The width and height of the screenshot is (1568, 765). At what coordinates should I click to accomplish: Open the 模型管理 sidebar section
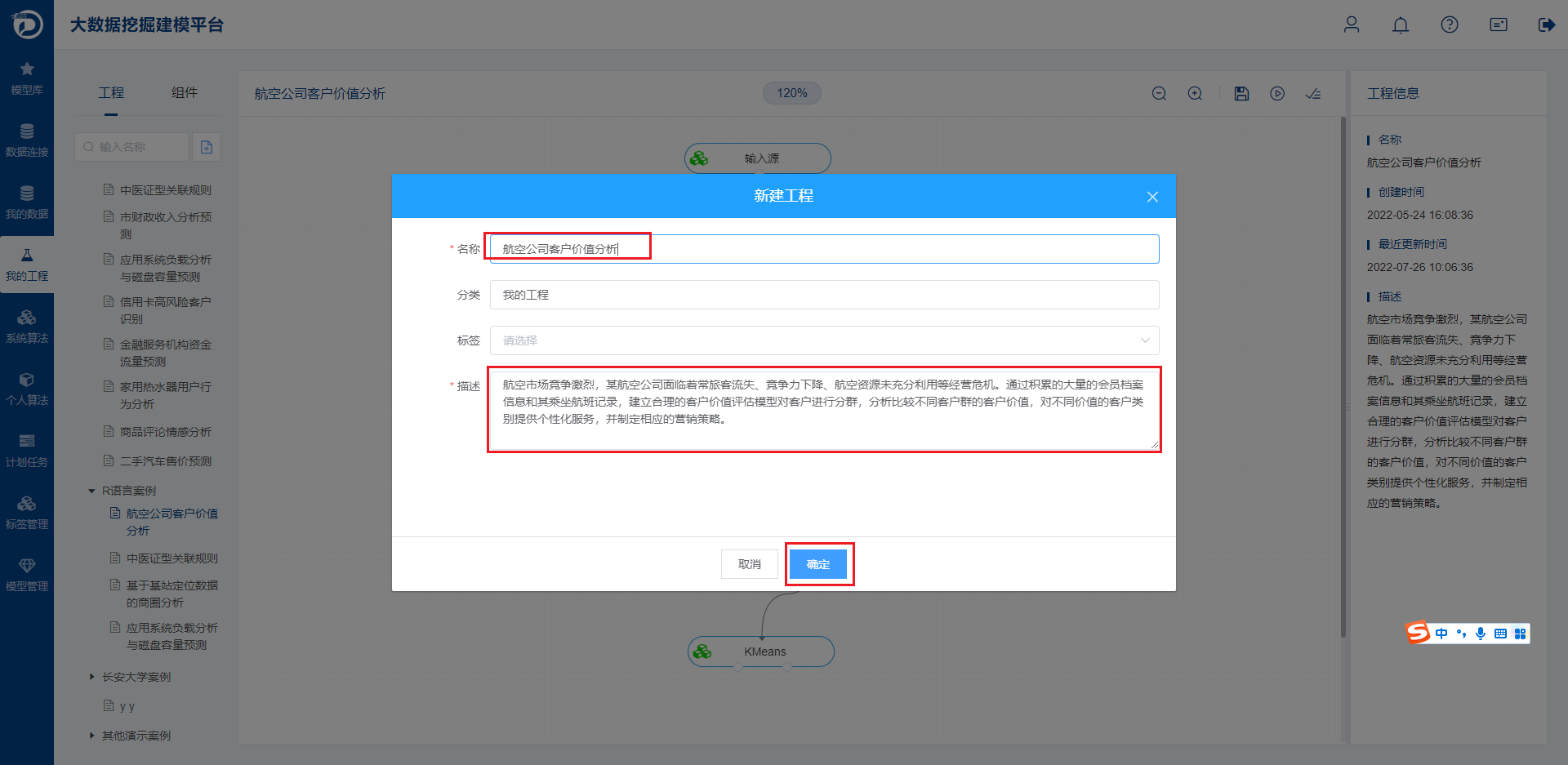[27, 576]
